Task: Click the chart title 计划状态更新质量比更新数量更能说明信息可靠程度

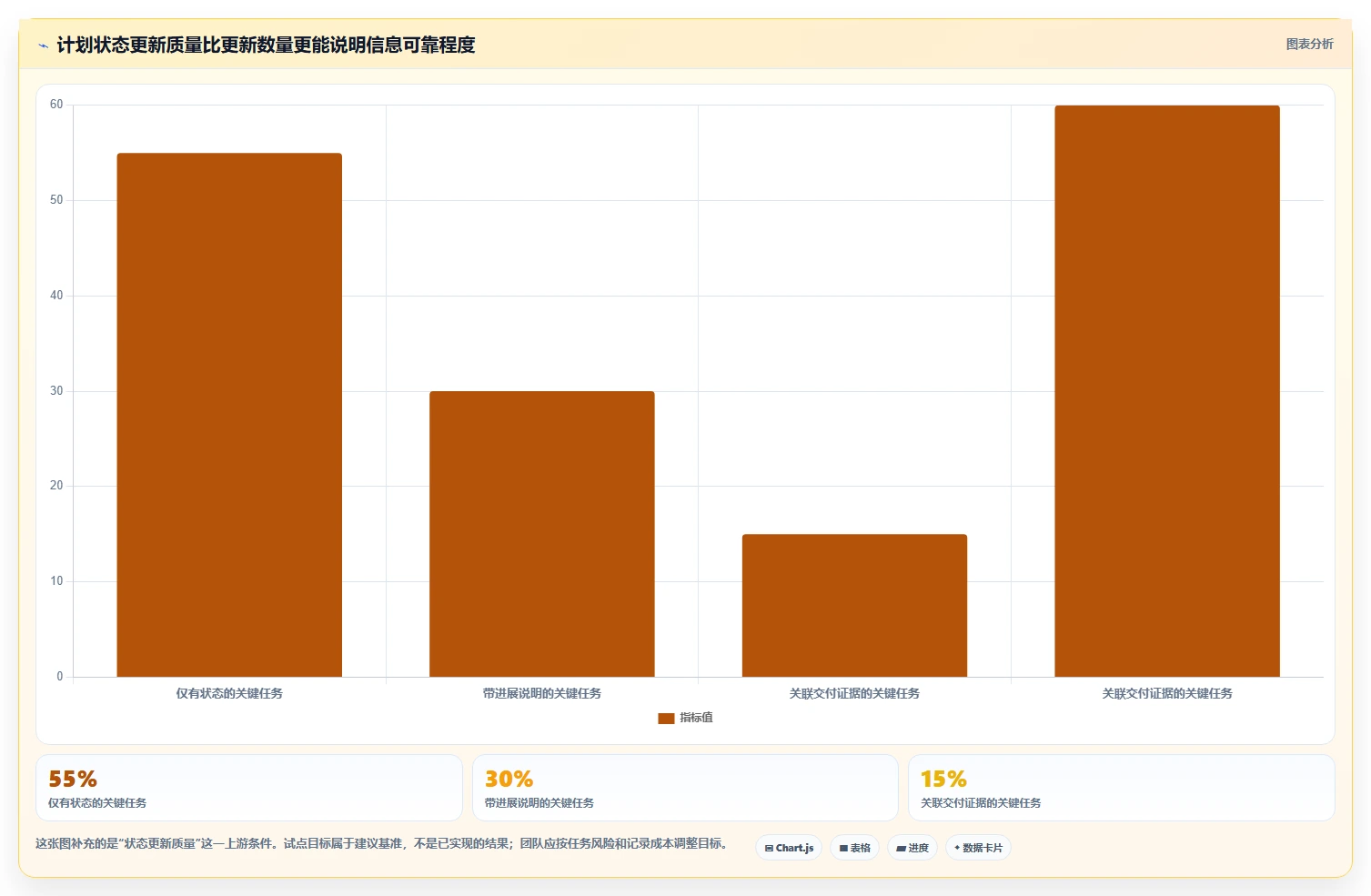Action: click(266, 45)
